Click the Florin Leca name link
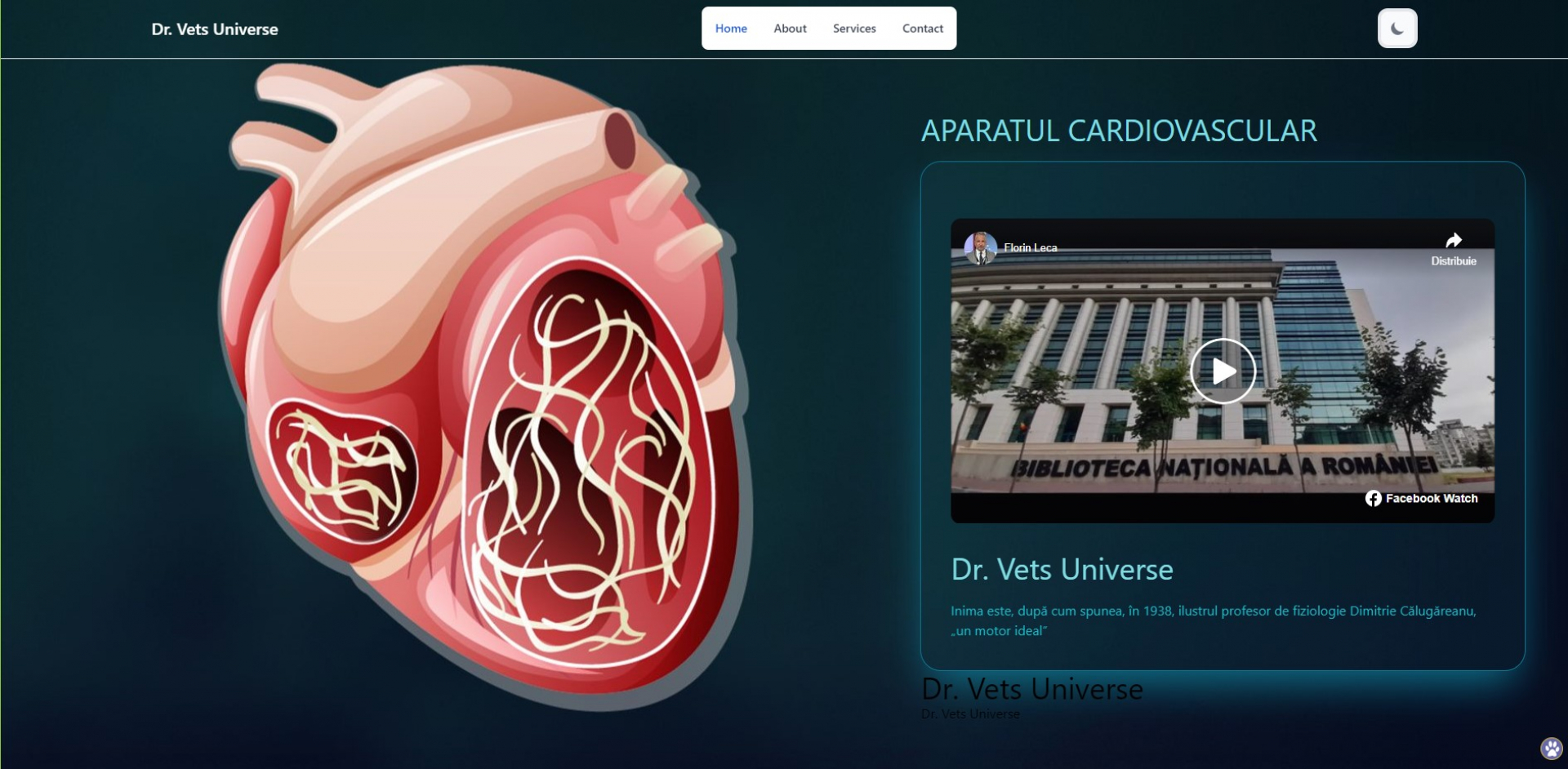The image size is (1568, 769). click(x=1030, y=247)
